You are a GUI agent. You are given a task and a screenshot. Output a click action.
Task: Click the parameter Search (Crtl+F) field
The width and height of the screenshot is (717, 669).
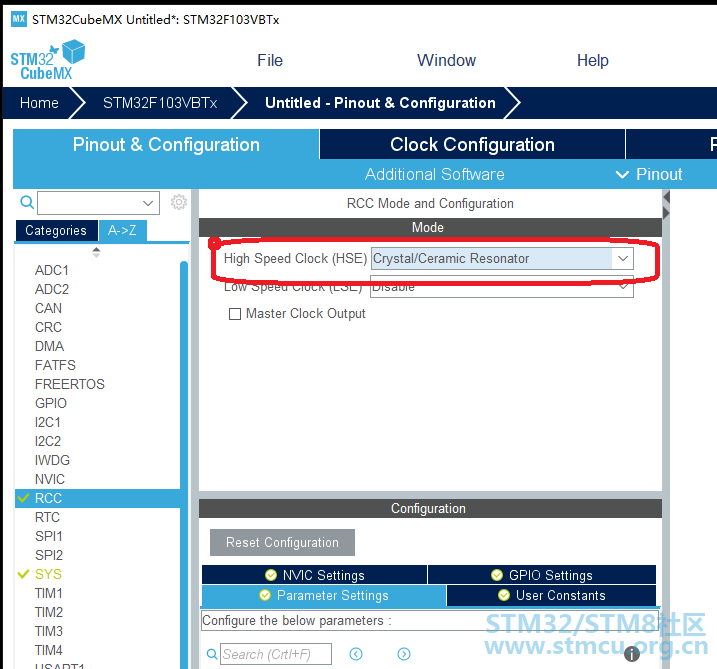click(x=276, y=654)
